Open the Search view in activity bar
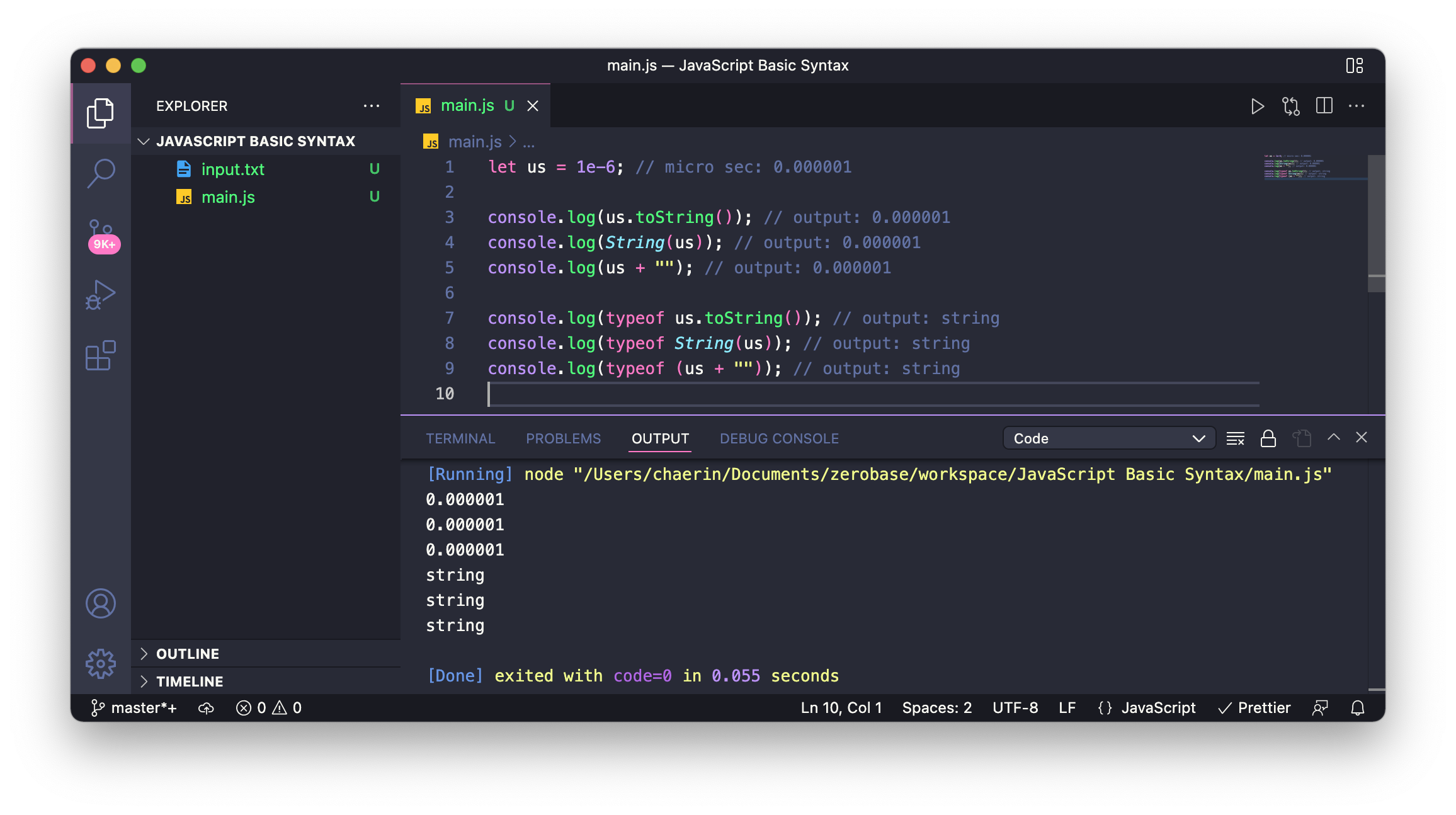Viewport: 1456px width, 815px height. coord(101,173)
